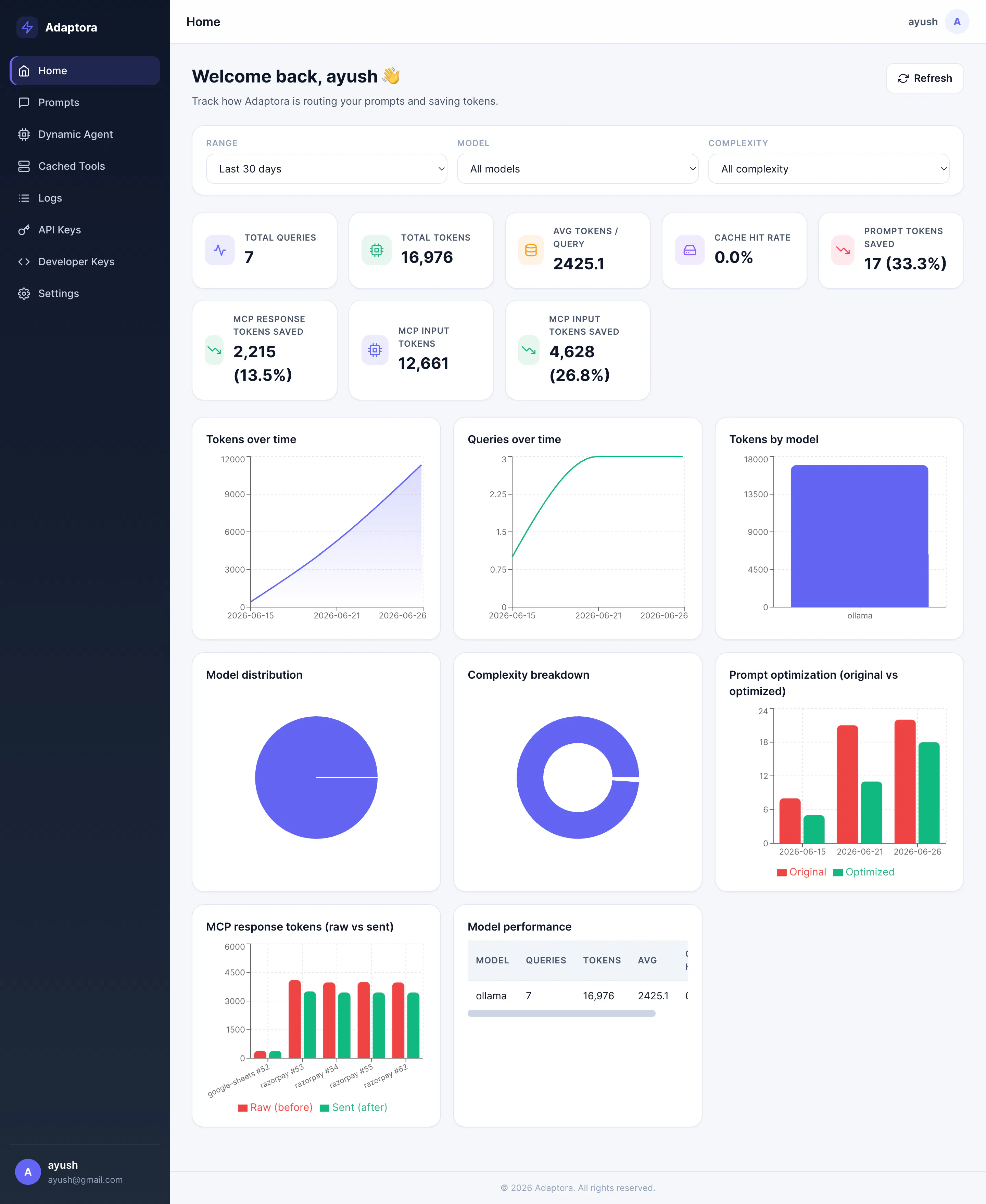Click the Logs list icon
This screenshot has height=1204, width=986.
tap(24, 198)
